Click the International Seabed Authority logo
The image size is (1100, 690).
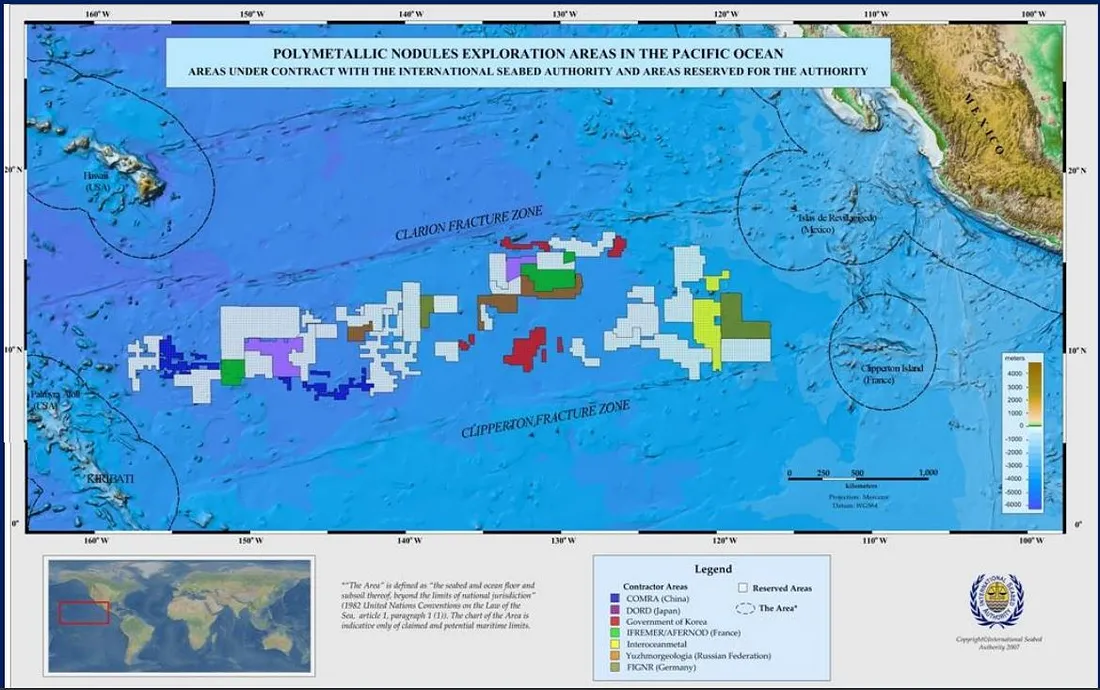pos(996,601)
